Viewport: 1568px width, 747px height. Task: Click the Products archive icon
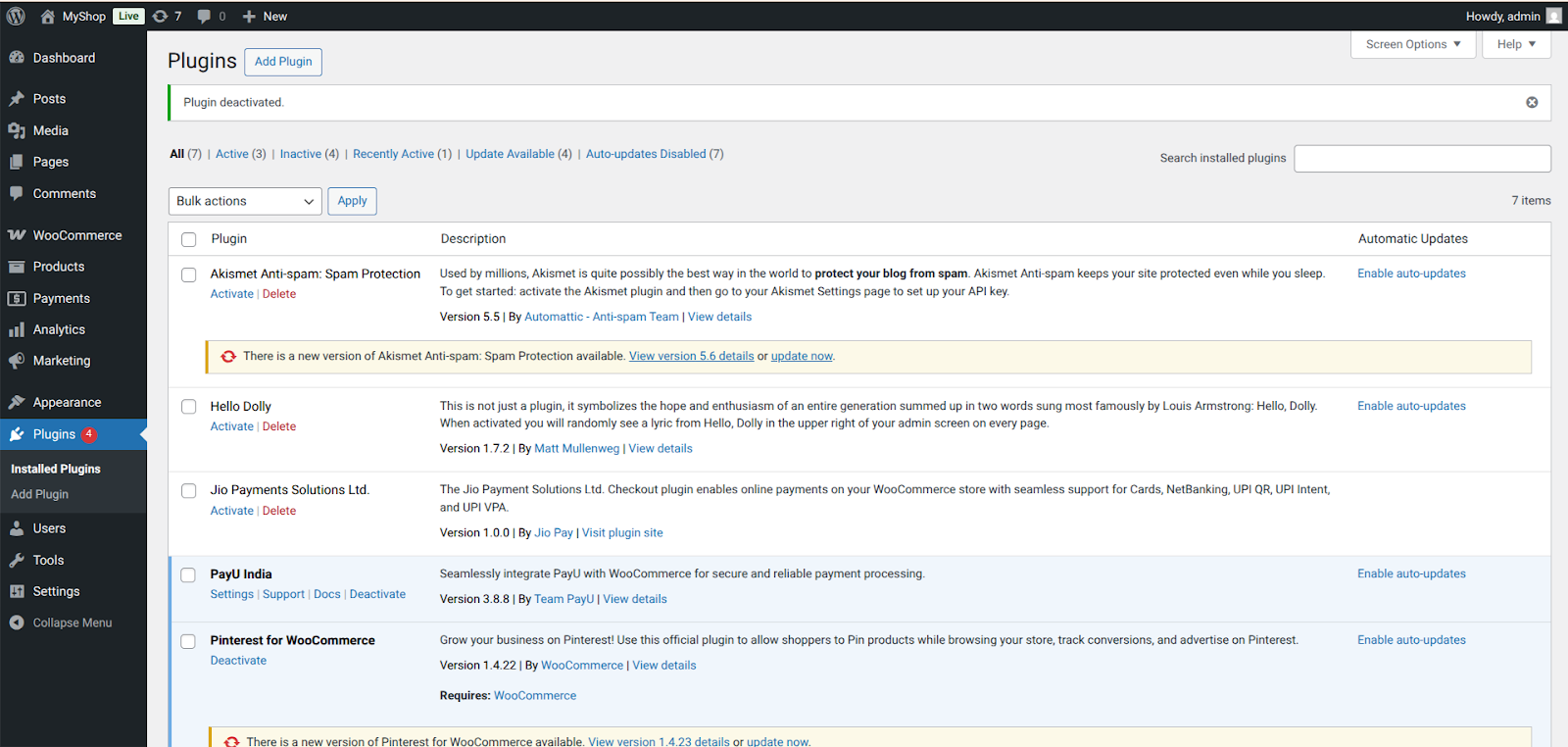[17, 267]
